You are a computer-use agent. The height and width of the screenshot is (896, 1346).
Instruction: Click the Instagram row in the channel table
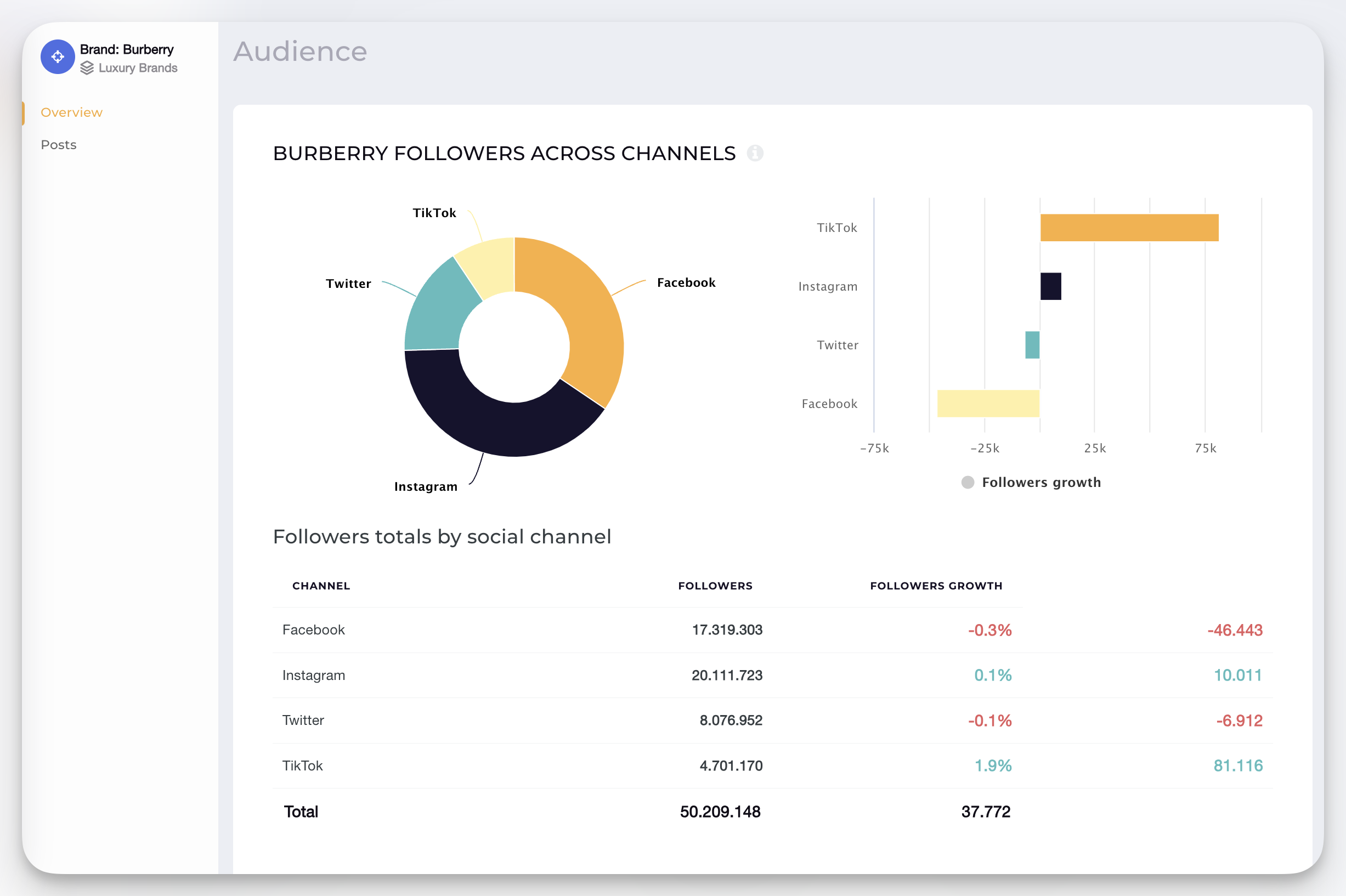(x=773, y=675)
